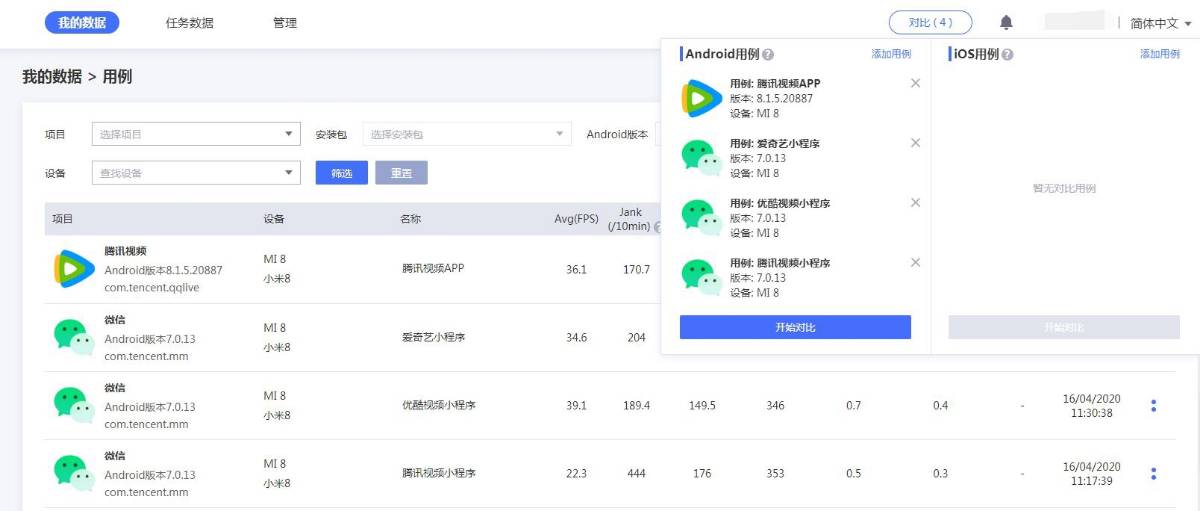The width and height of the screenshot is (1200, 511).
Task: Click the 16/04/2020 11:17:39 timestamp
Action: tap(1092, 474)
